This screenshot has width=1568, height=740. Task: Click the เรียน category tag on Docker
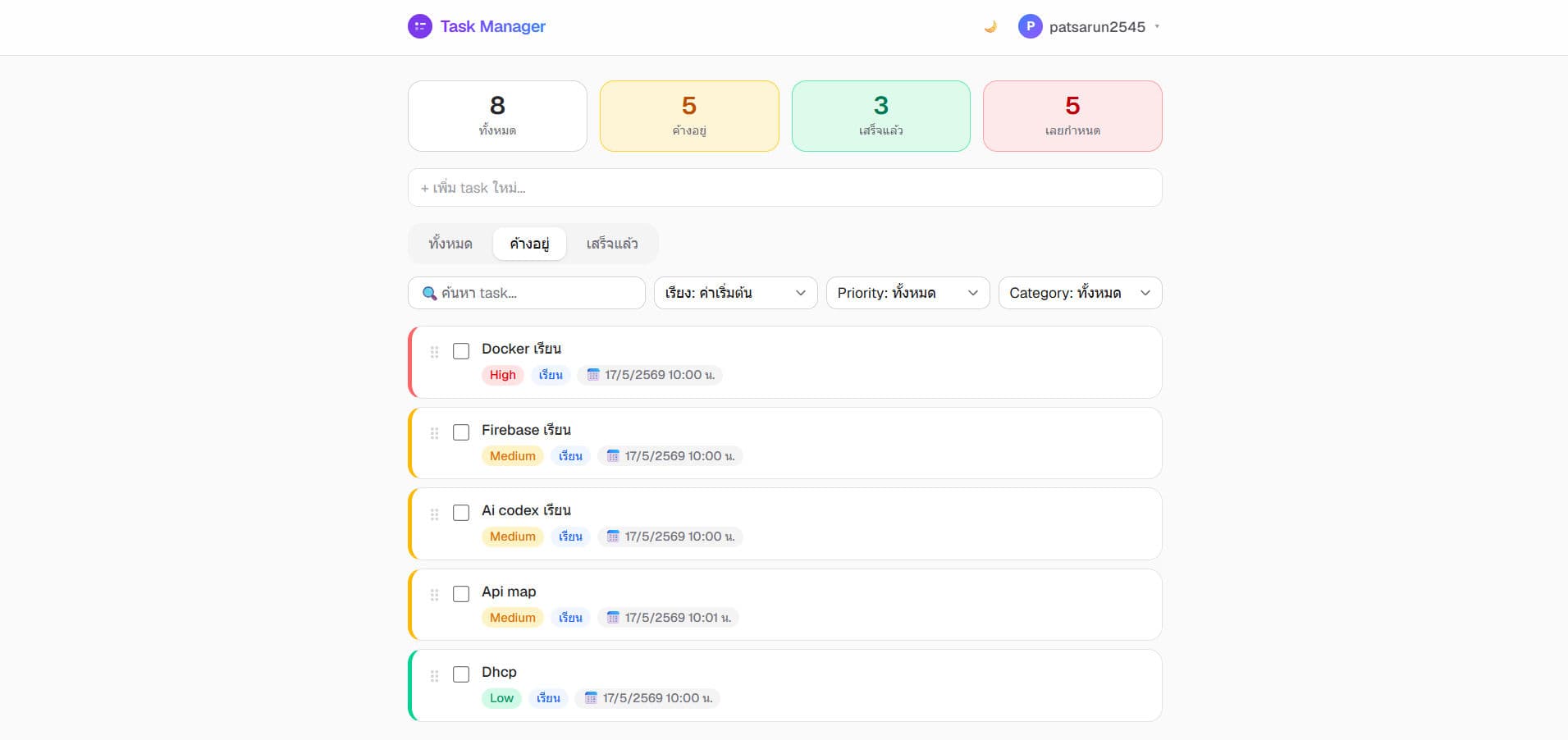click(551, 375)
